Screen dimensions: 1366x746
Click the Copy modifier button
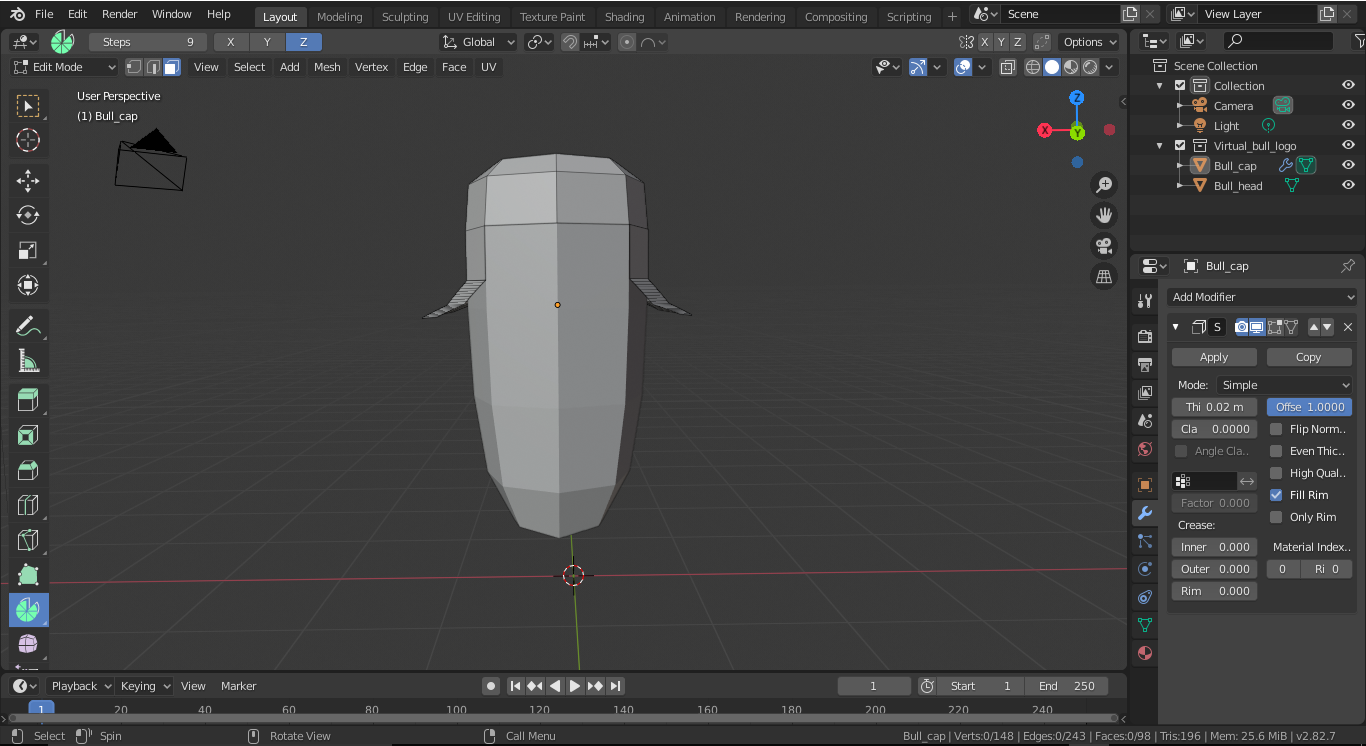click(1309, 357)
